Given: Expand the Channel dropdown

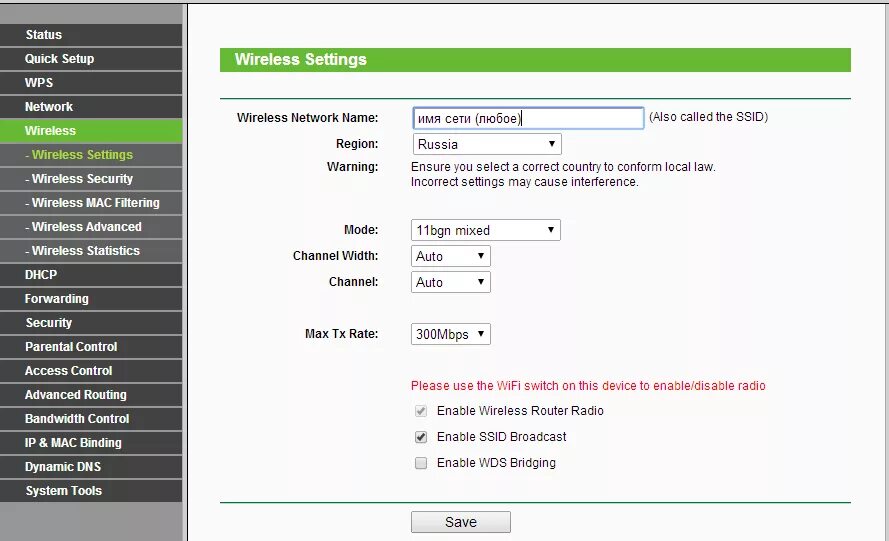Looking at the screenshot, I should tap(450, 282).
